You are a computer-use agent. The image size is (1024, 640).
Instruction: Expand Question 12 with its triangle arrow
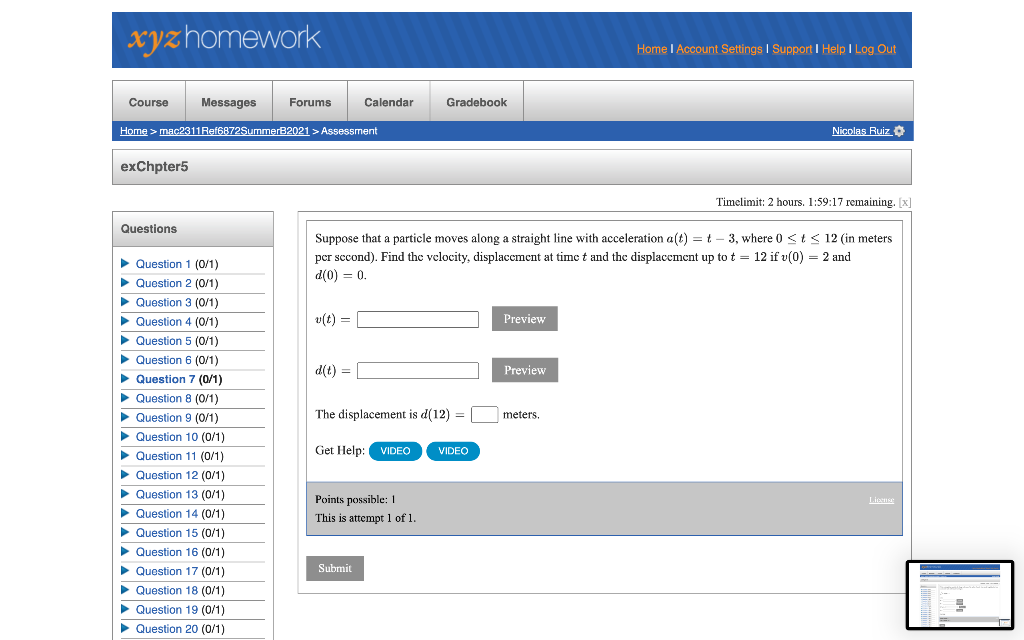click(124, 475)
